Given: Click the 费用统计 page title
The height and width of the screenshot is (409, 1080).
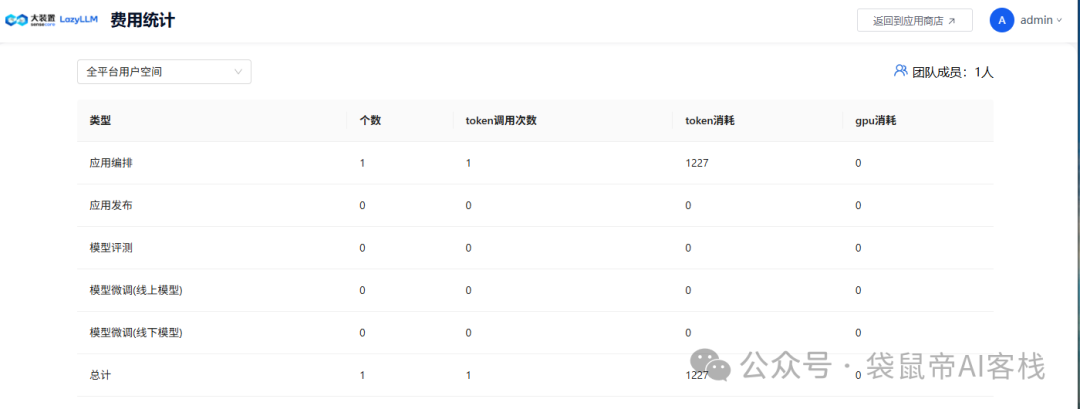Looking at the screenshot, I should [143, 20].
